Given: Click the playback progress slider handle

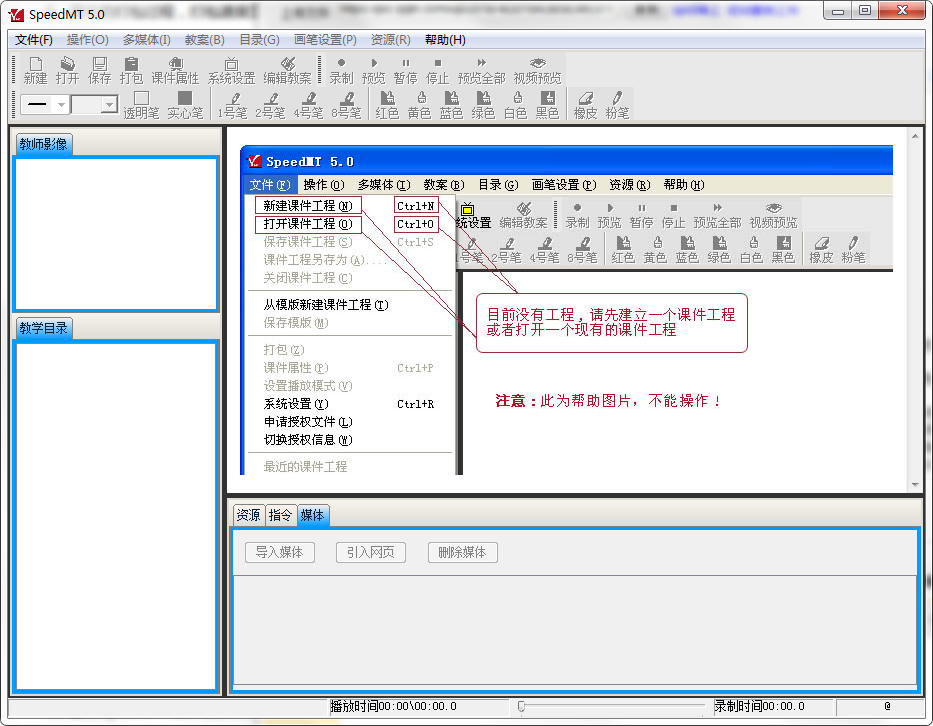Looking at the screenshot, I should pyautogui.click(x=521, y=706).
